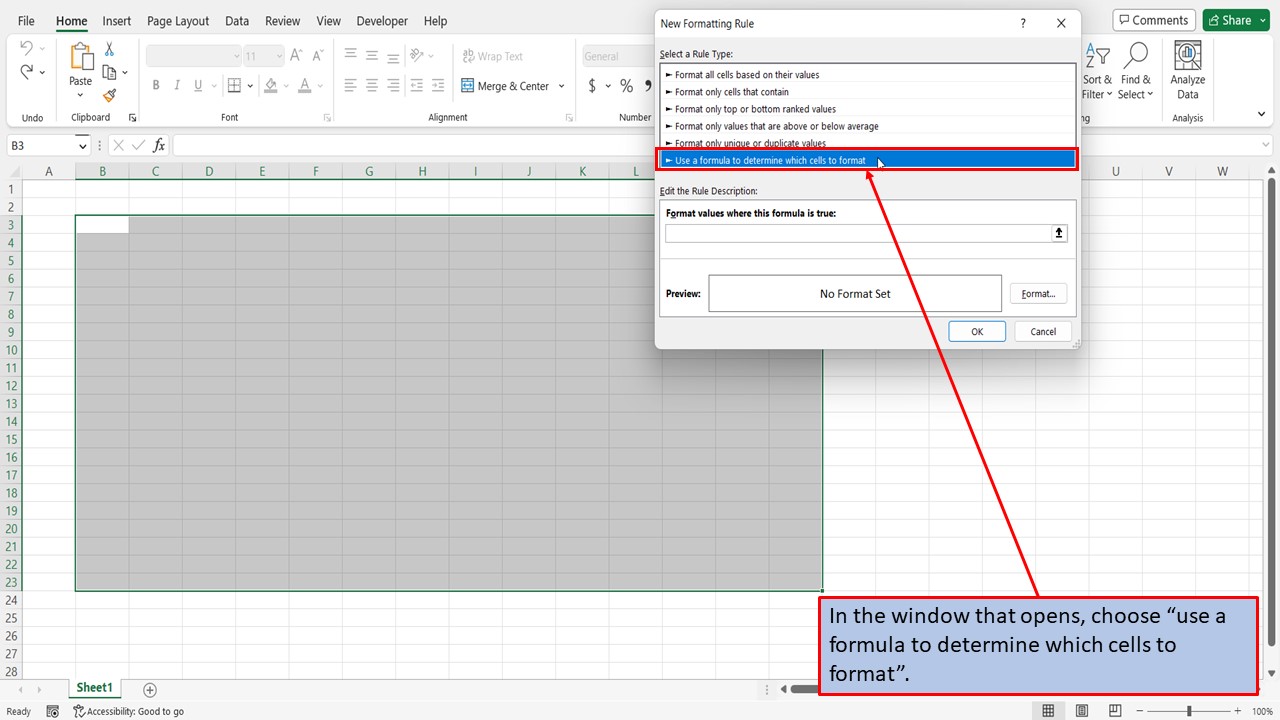Image resolution: width=1280 pixels, height=720 pixels.
Task: Cancel the New Formatting Rule dialog
Action: pos(1042,331)
